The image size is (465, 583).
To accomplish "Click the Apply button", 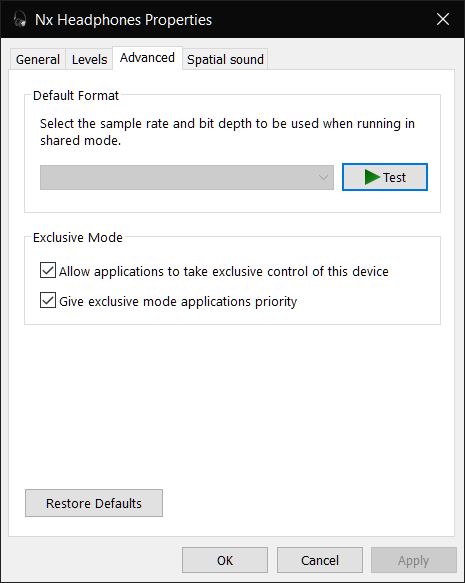I will coord(414,560).
